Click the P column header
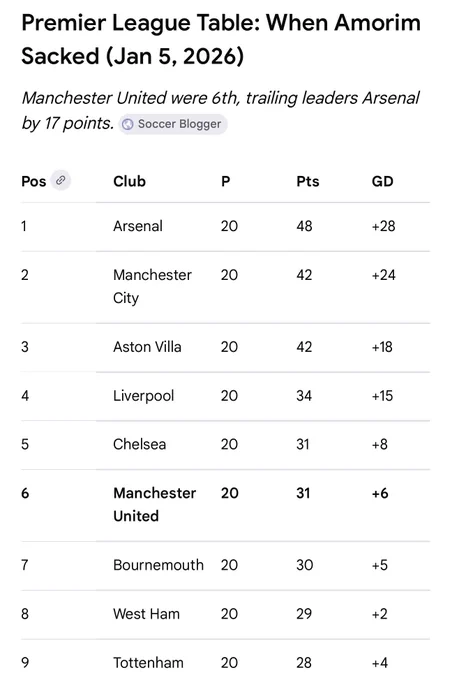Viewport: 450px width, 680px height. 225,181
